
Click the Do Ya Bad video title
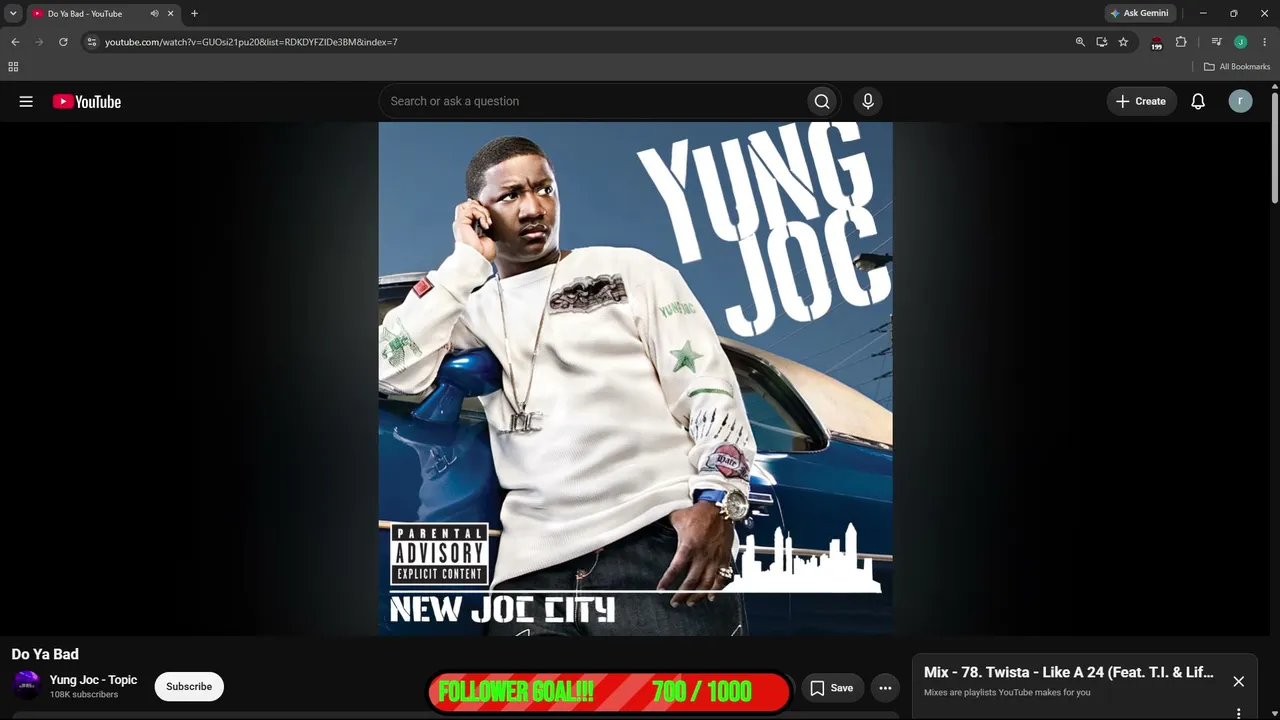pos(45,654)
